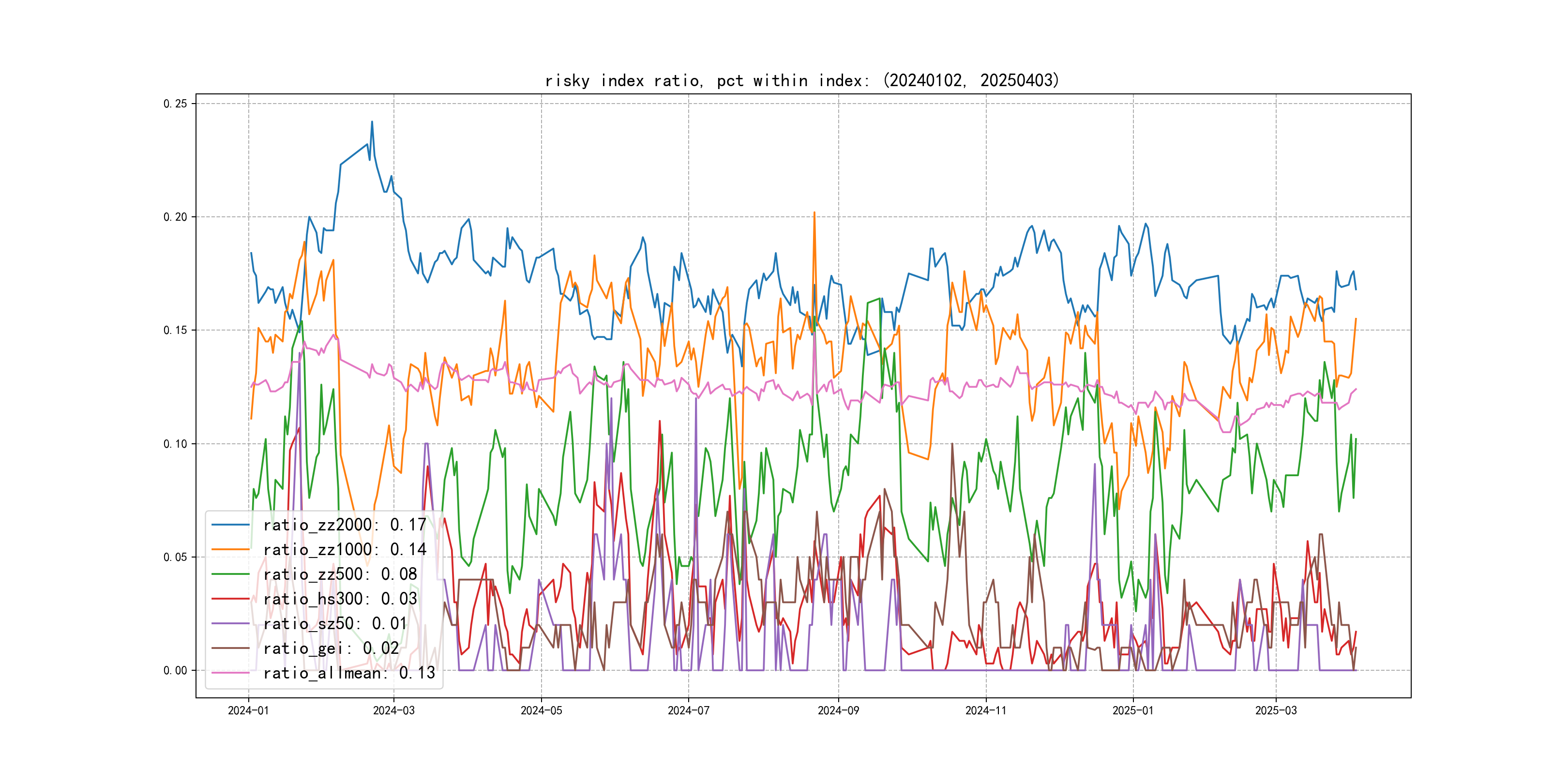Click the 2024-09 x-axis tick label
The height and width of the screenshot is (784, 1568).
(838, 710)
